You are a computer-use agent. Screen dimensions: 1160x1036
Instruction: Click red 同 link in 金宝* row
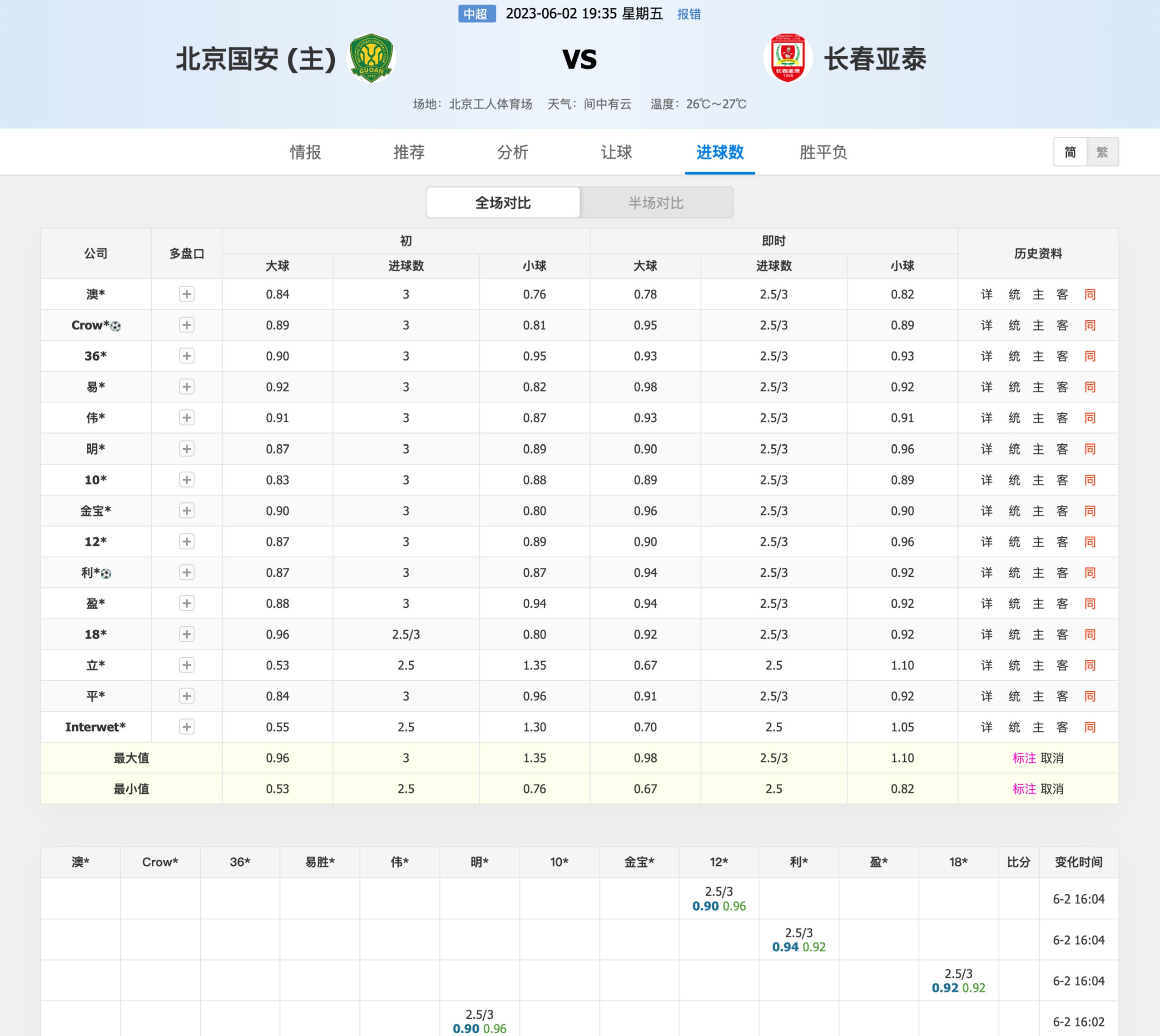[1090, 511]
